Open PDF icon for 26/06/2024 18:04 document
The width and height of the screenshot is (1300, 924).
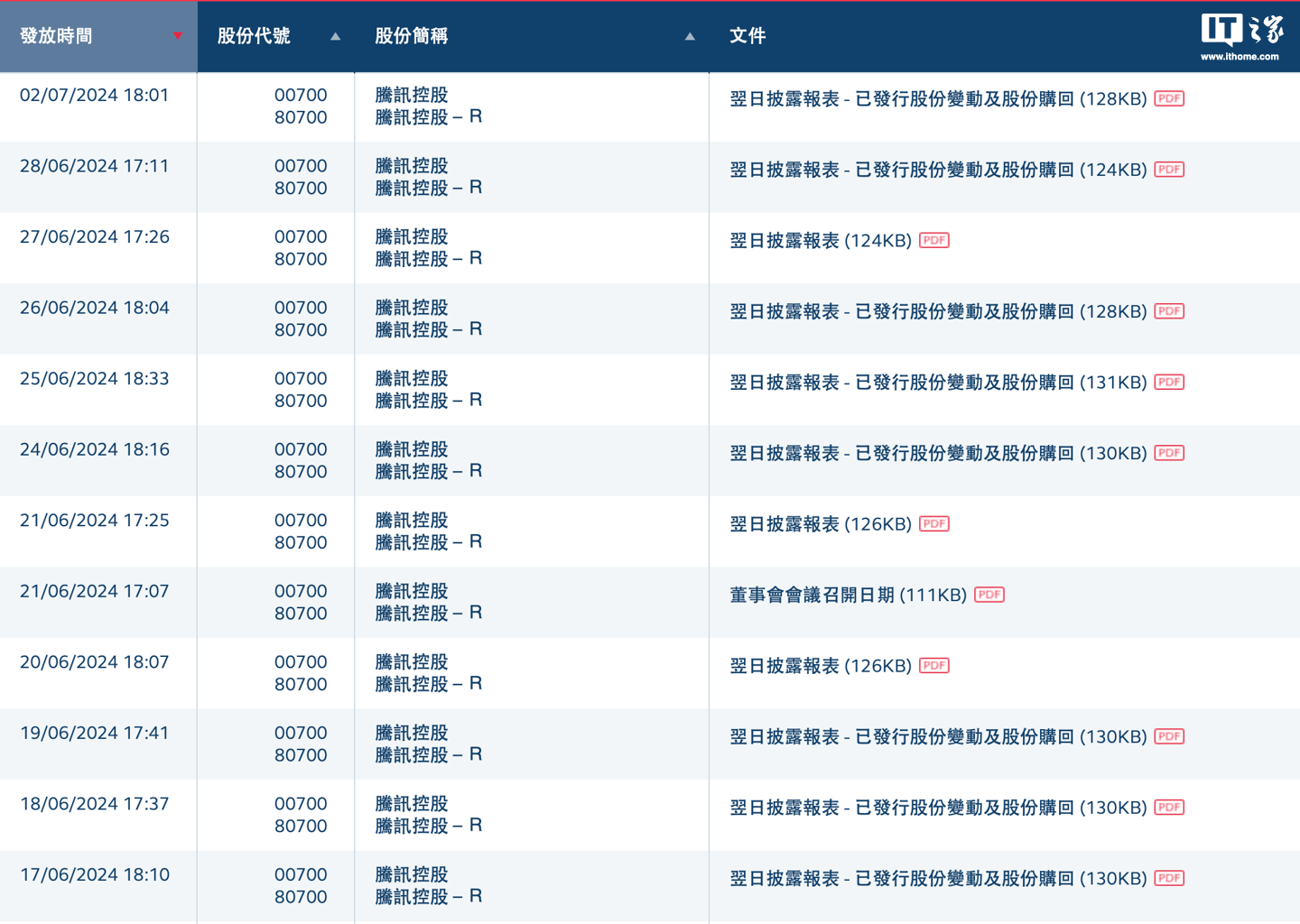tap(1169, 311)
